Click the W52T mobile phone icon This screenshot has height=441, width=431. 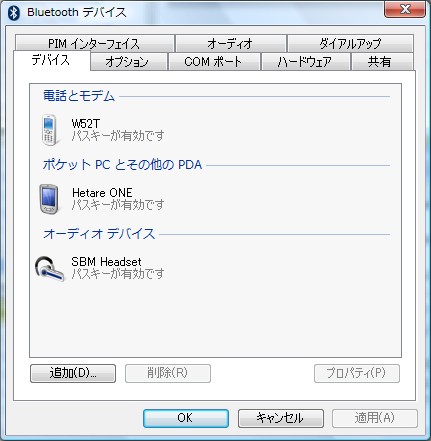coord(49,130)
